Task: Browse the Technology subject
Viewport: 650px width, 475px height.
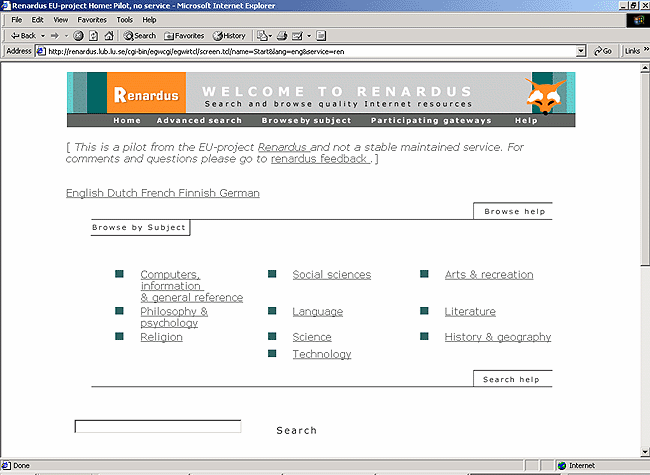Action: [322, 354]
